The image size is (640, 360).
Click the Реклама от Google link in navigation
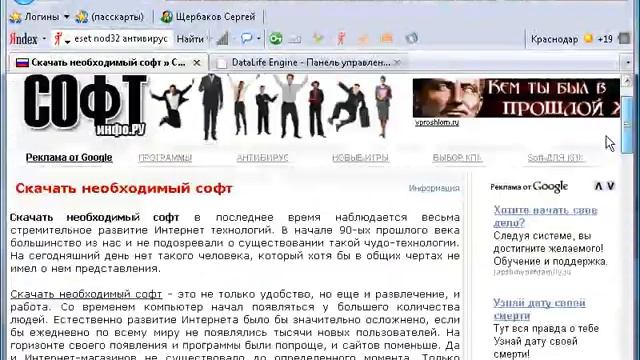point(69,158)
